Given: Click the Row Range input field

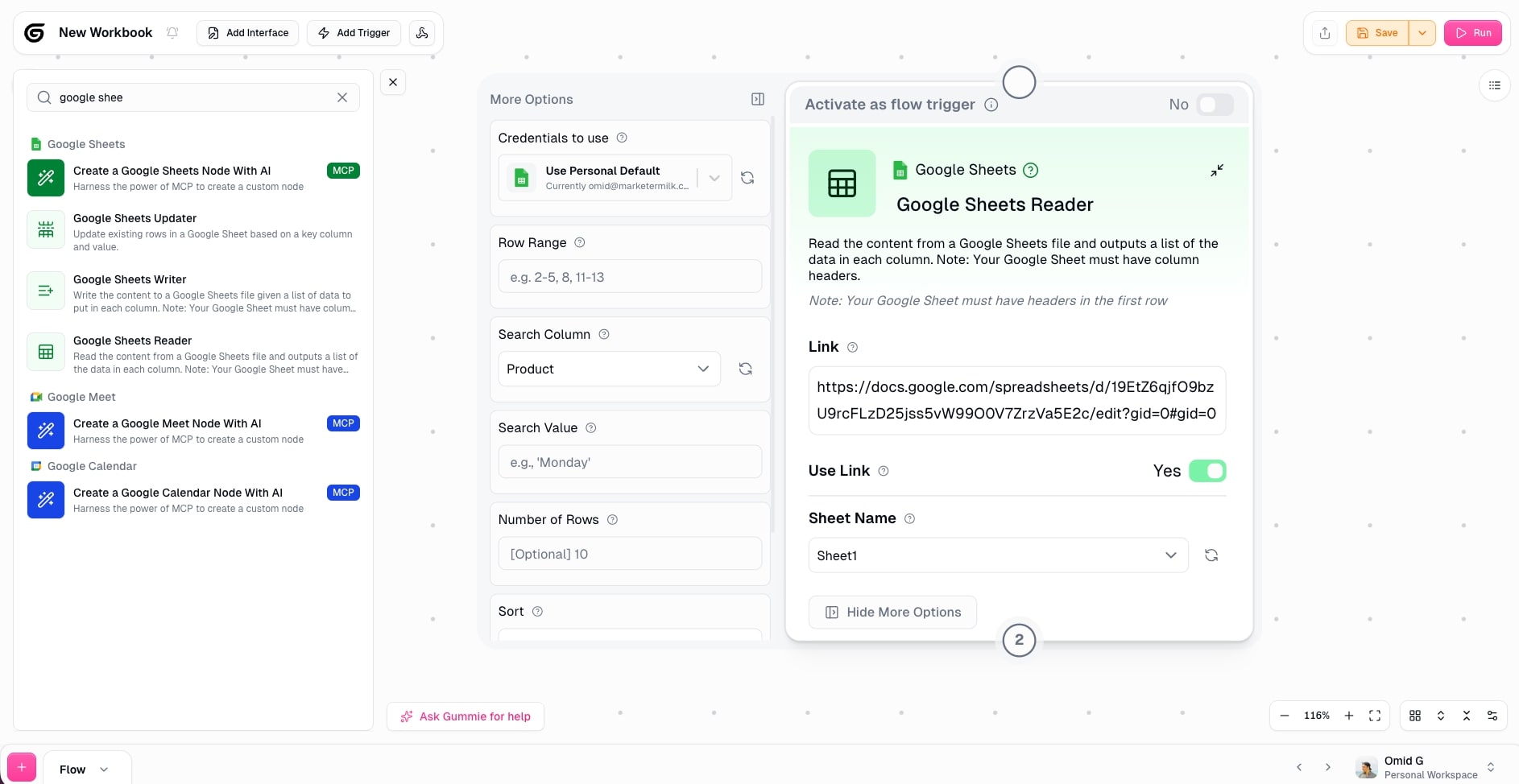Looking at the screenshot, I should point(630,277).
